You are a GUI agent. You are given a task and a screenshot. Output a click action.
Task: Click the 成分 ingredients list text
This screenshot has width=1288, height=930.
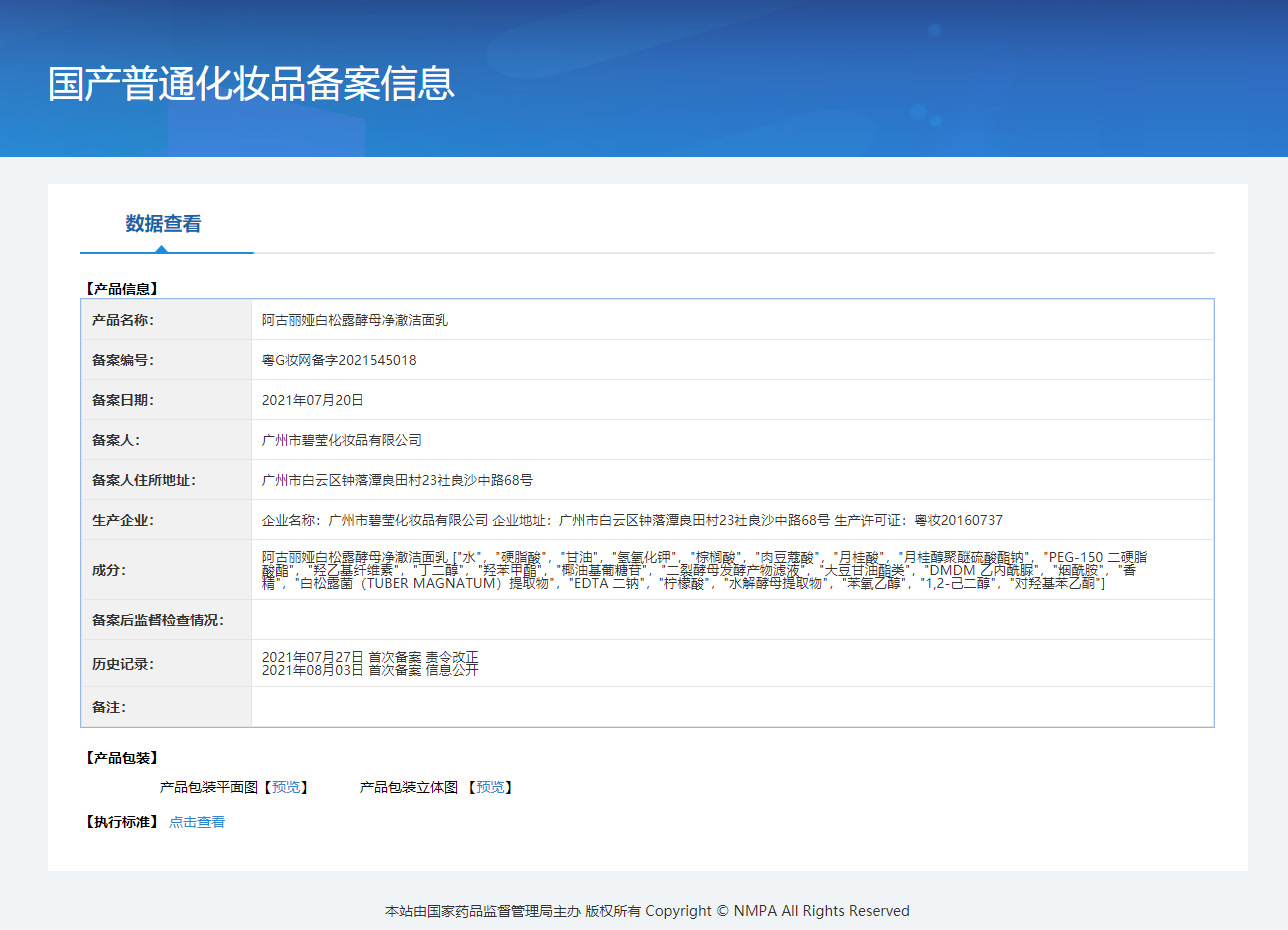700,570
